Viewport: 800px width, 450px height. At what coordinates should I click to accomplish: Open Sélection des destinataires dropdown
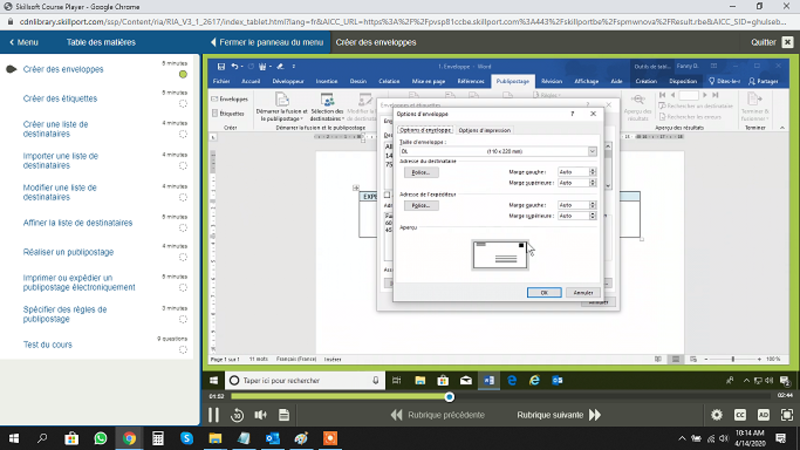pos(327,107)
